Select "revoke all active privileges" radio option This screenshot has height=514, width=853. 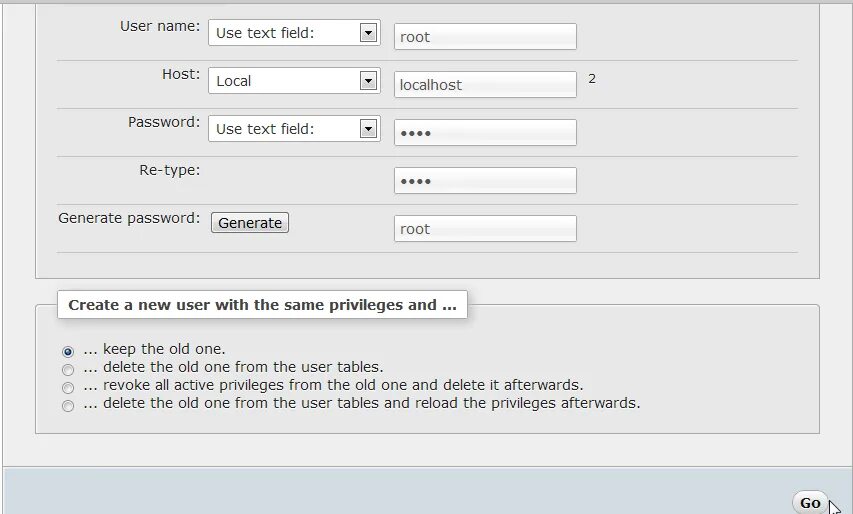coord(68,388)
